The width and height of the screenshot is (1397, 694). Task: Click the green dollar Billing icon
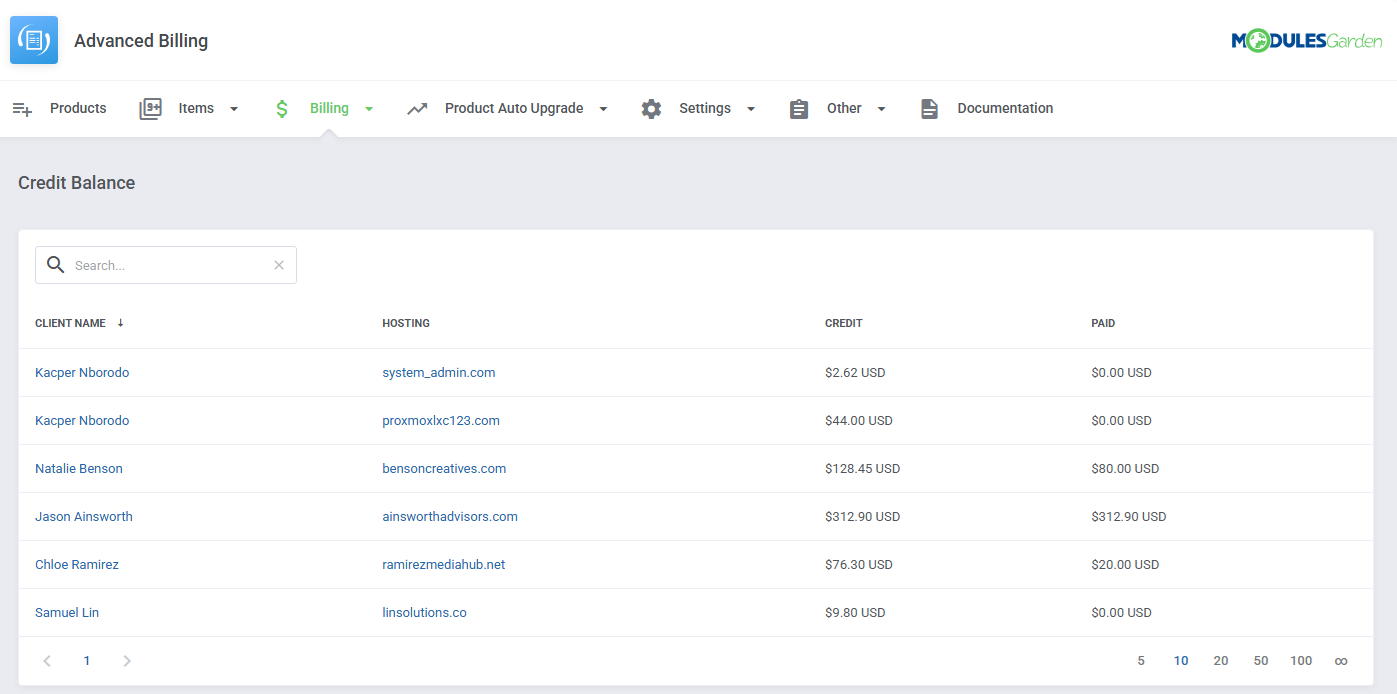coord(281,108)
